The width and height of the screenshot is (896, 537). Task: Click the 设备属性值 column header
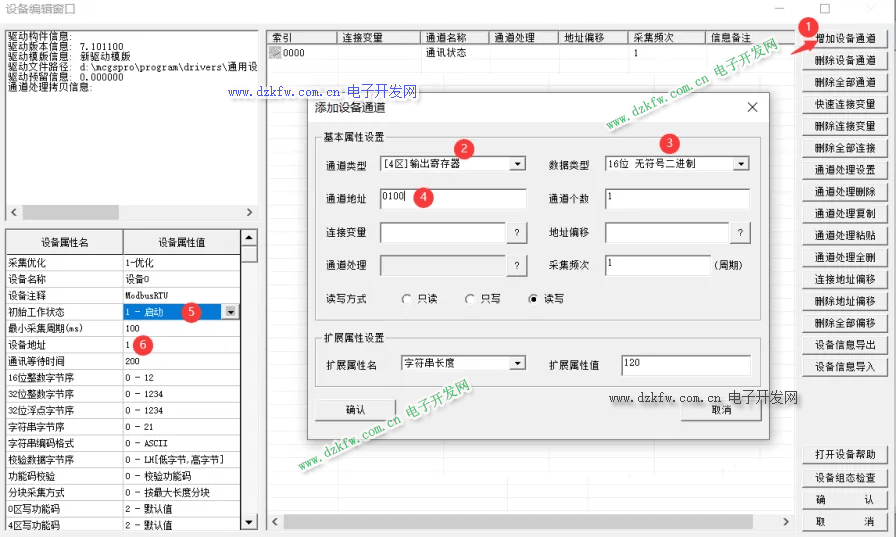point(181,242)
